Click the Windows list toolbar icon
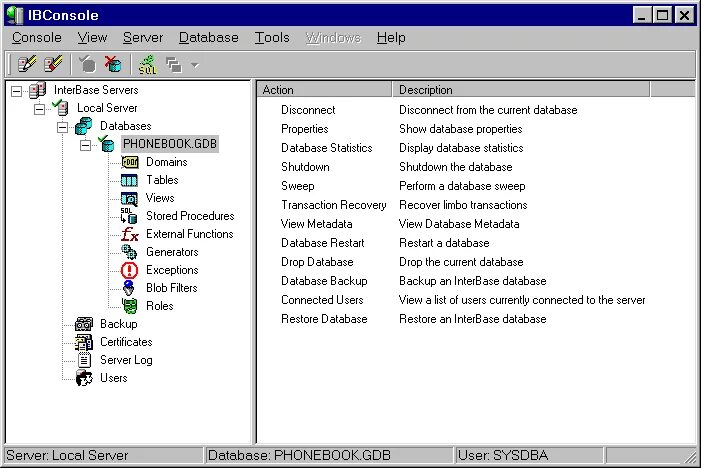 174,65
